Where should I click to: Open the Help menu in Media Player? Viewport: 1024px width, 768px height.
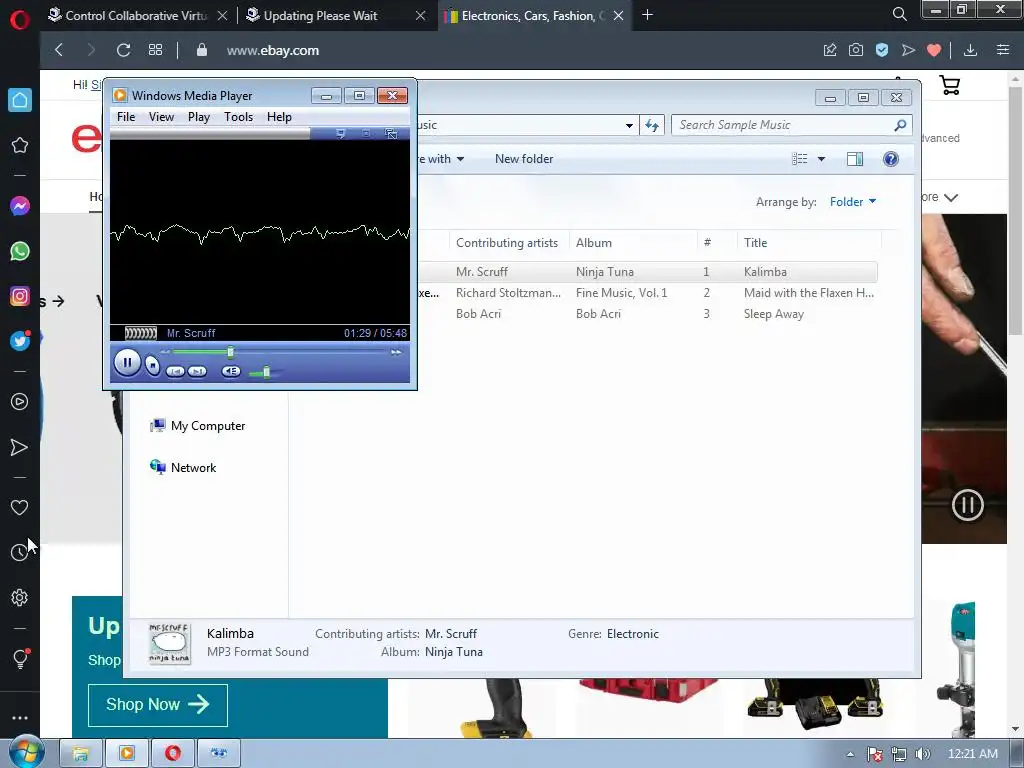[279, 117]
